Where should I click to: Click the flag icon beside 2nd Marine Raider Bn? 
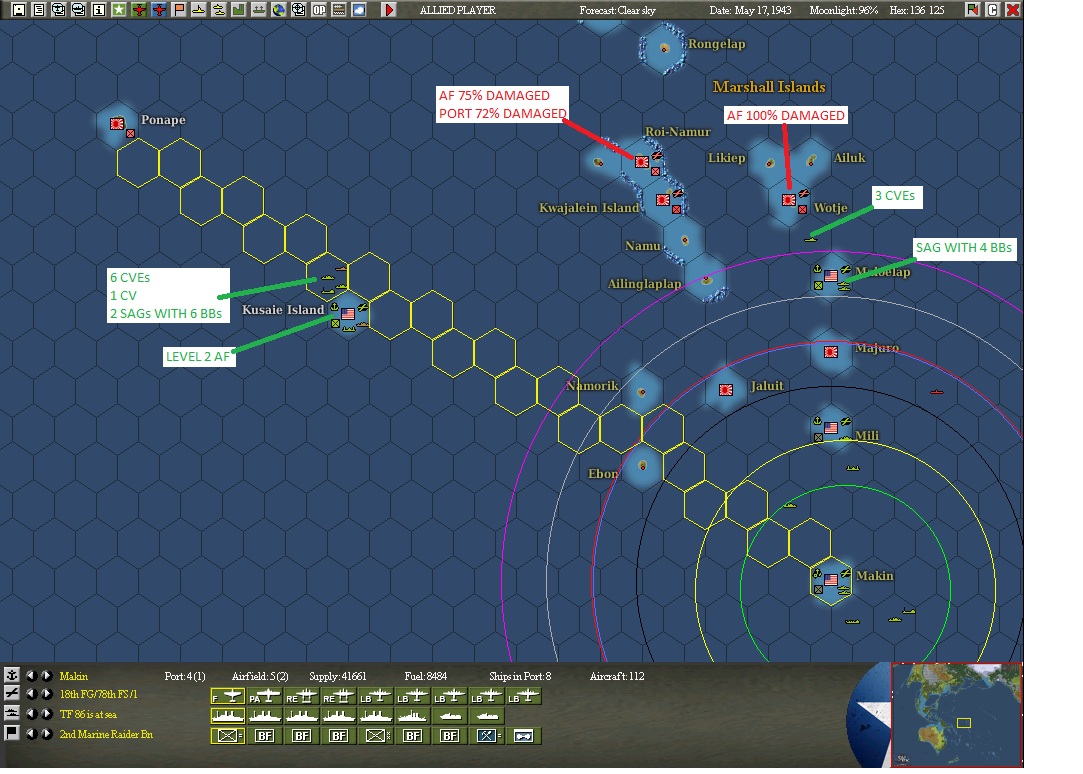(12, 733)
